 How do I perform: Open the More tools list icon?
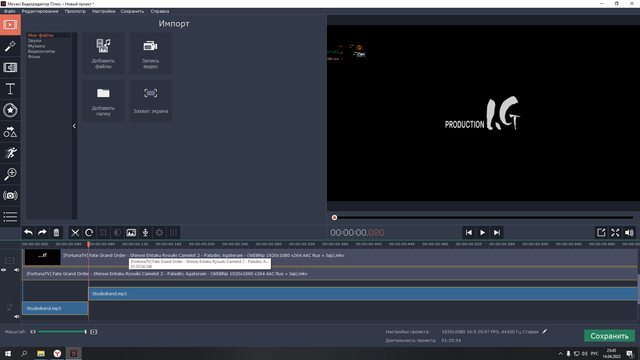[10, 217]
